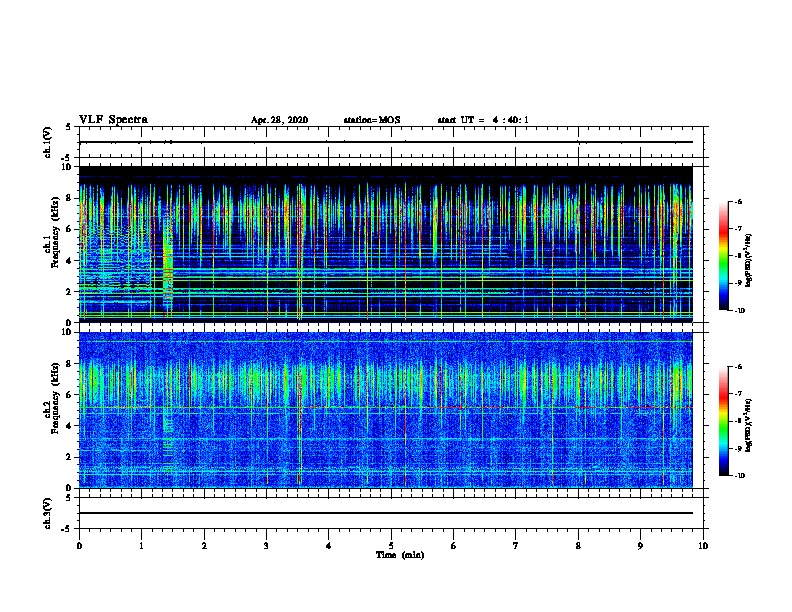
Task: Click time axis tick label "9"
Action: point(640,546)
